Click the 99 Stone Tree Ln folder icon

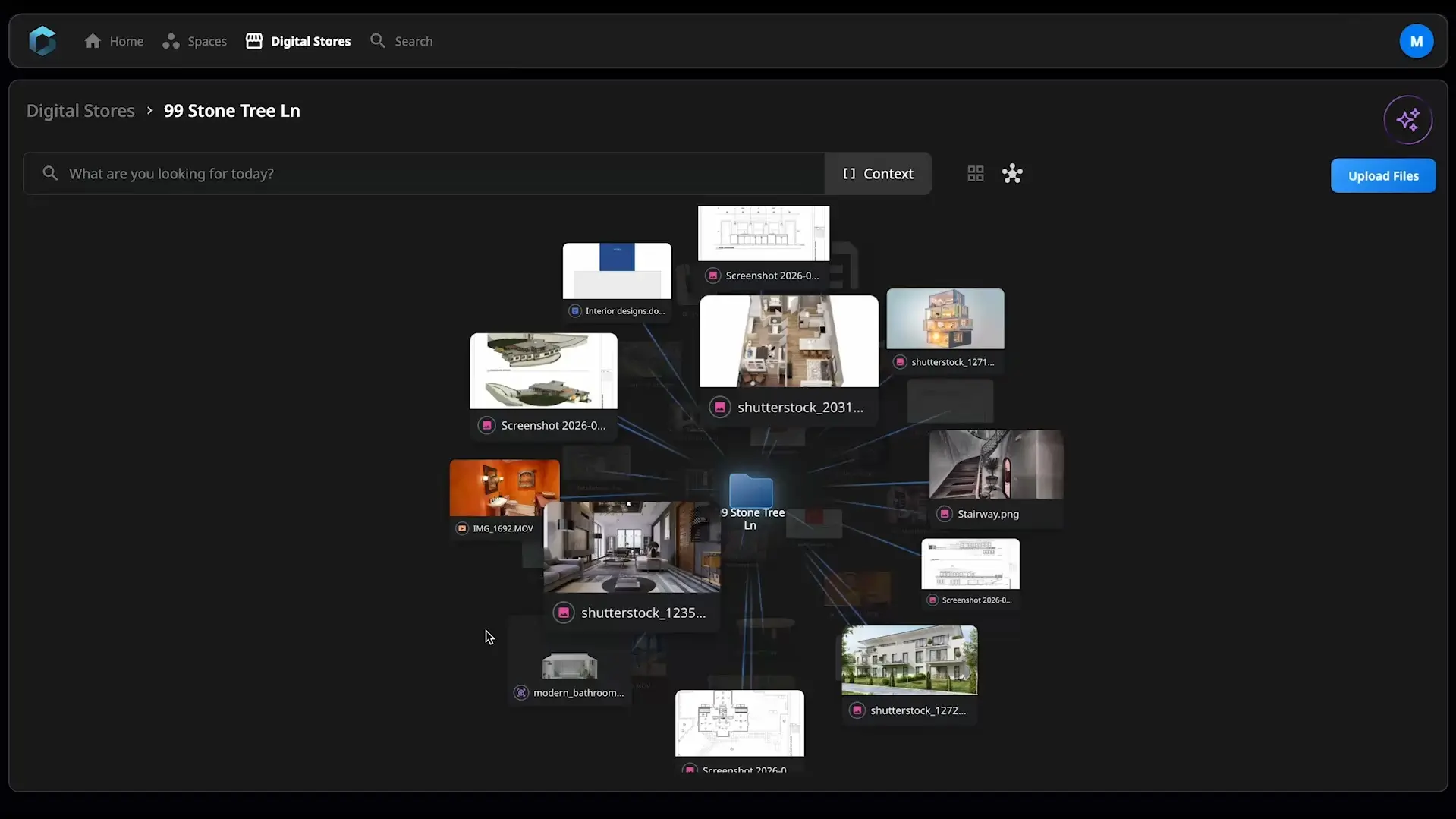click(750, 491)
